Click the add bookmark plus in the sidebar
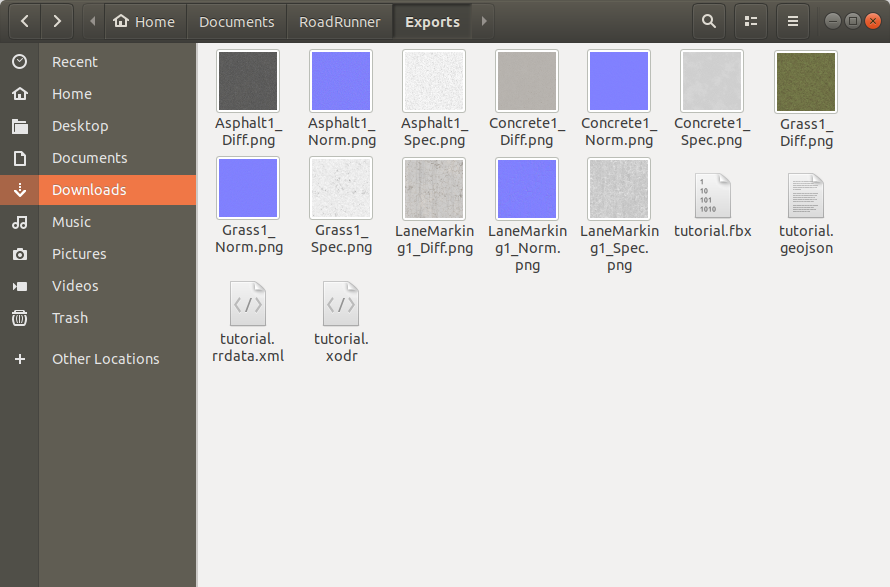 pyautogui.click(x=19, y=358)
